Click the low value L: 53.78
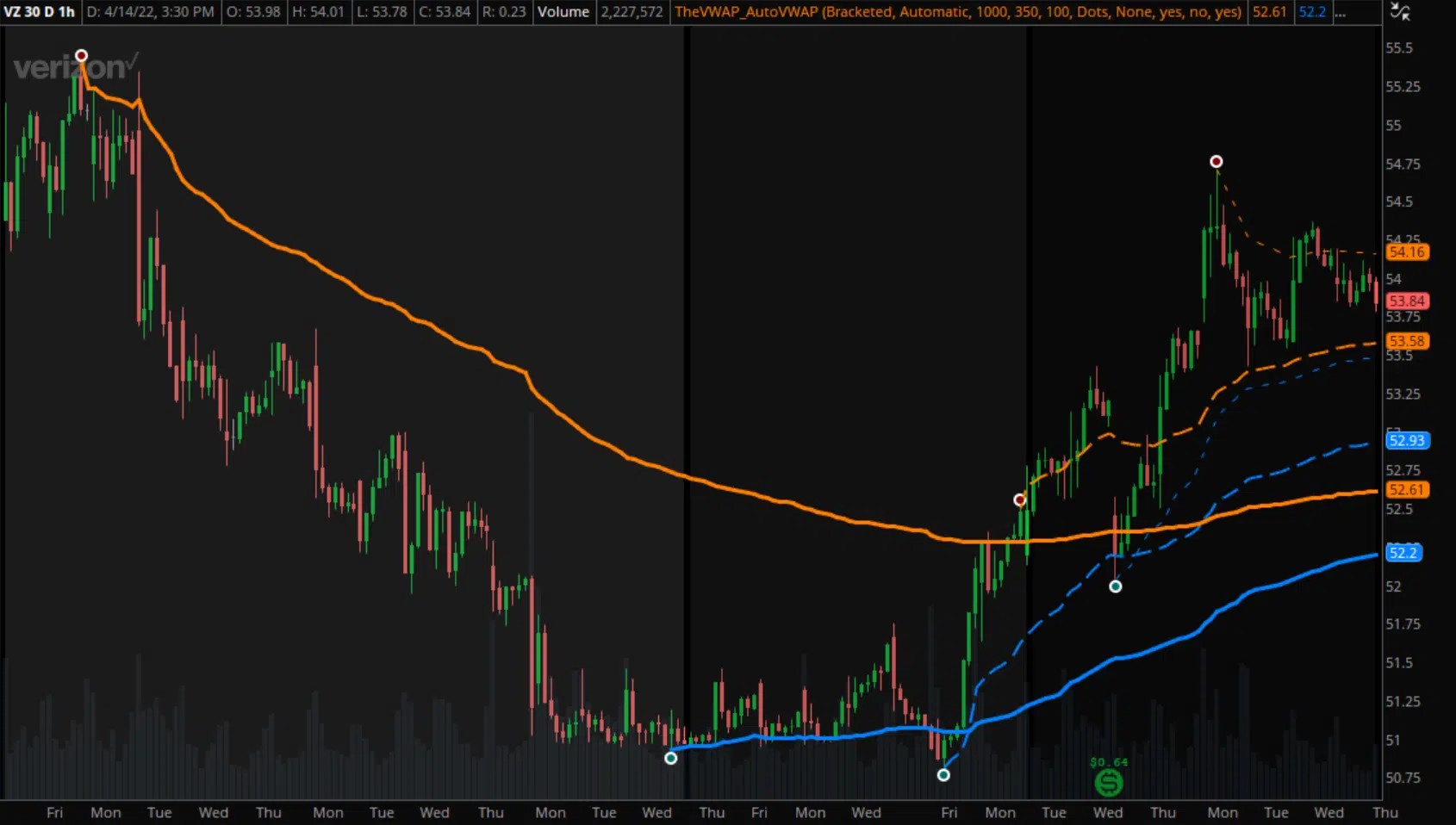This screenshot has height=825, width=1456. [383, 12]
